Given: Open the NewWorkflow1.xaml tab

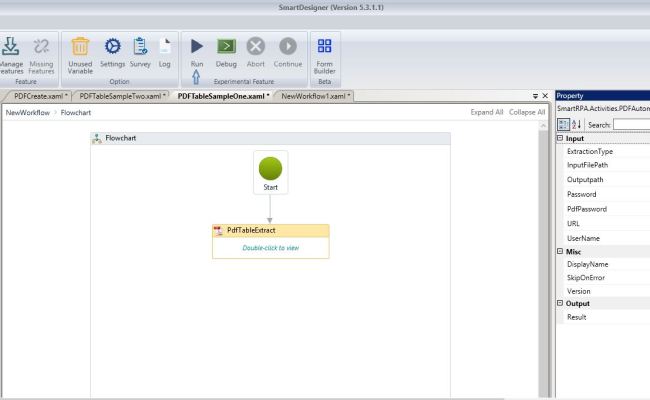Looking at the screenshot, I should pos(315,96).
